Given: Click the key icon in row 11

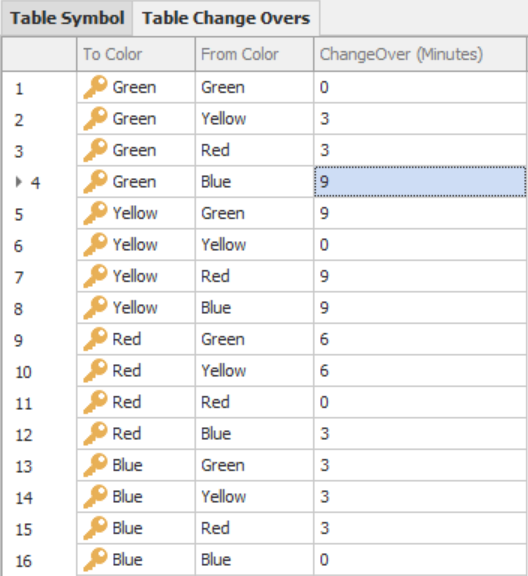Looking at the screenshot, I should click(95, 402).
